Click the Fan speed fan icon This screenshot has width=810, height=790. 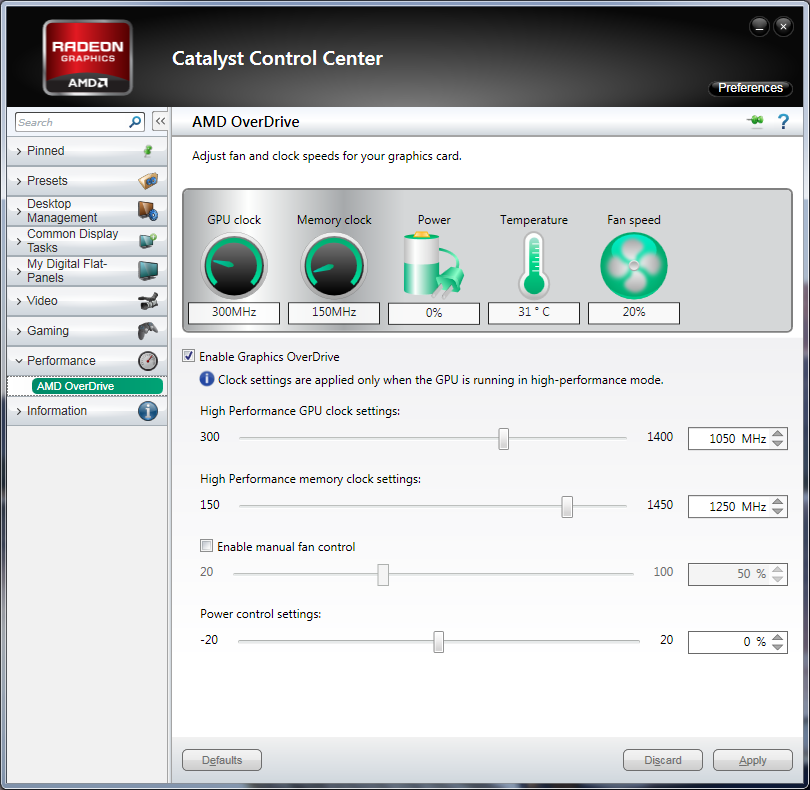pos(634,266)
